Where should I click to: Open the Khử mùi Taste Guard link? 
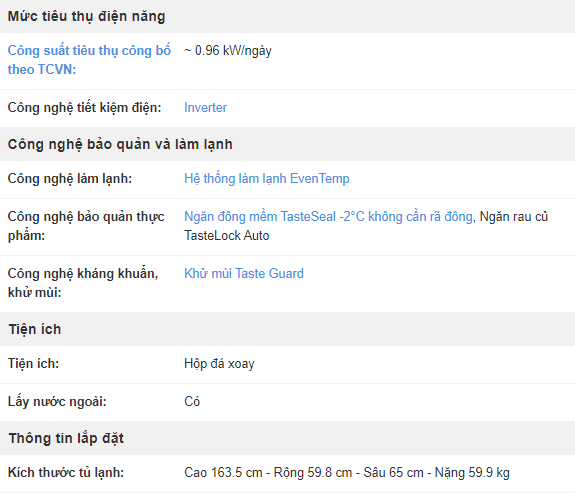pos(244,274)
